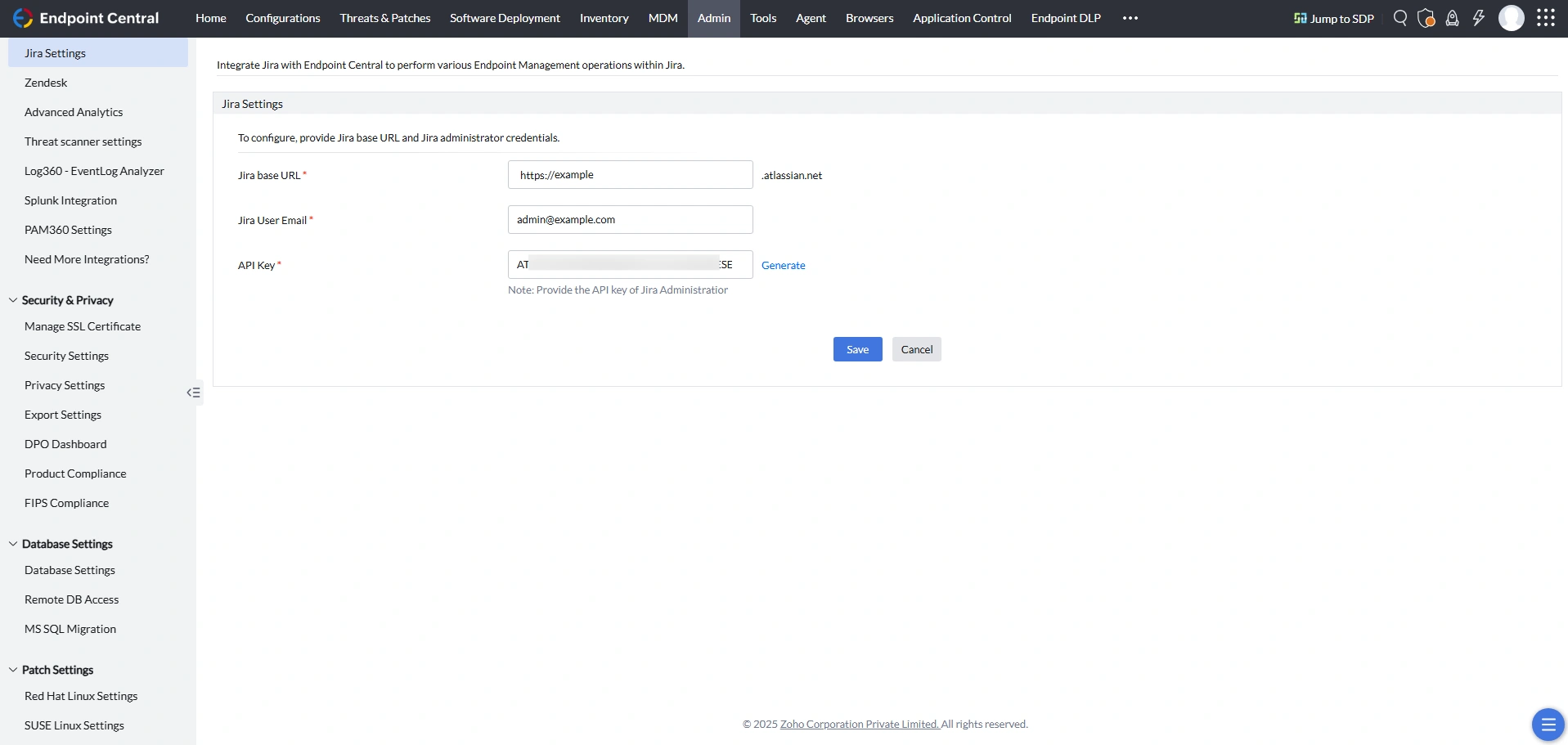Collapse the left sidebar panel icon

pyautogui.click(x=193, y=393)
